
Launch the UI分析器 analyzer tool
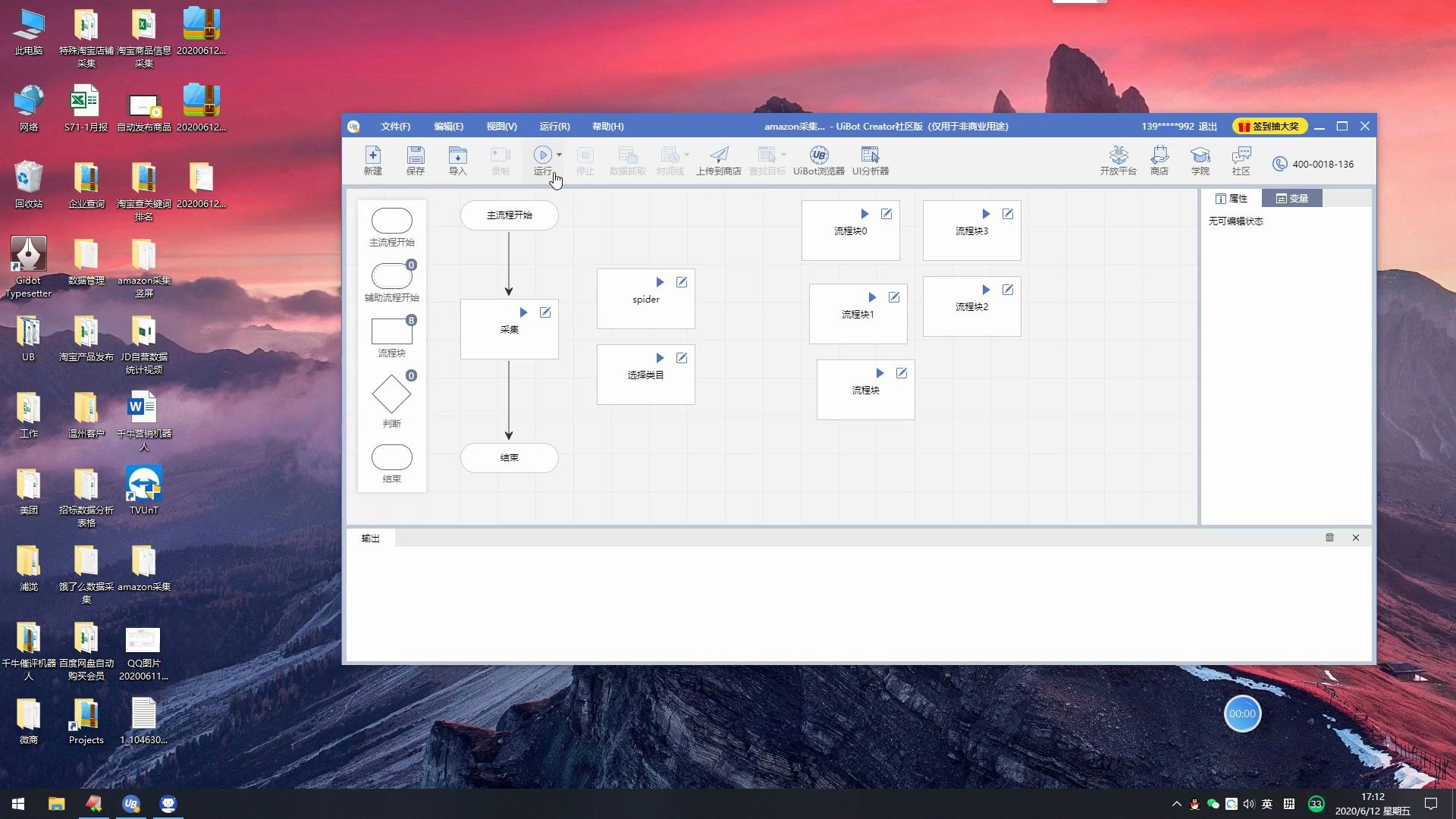[x=870, y=160]
